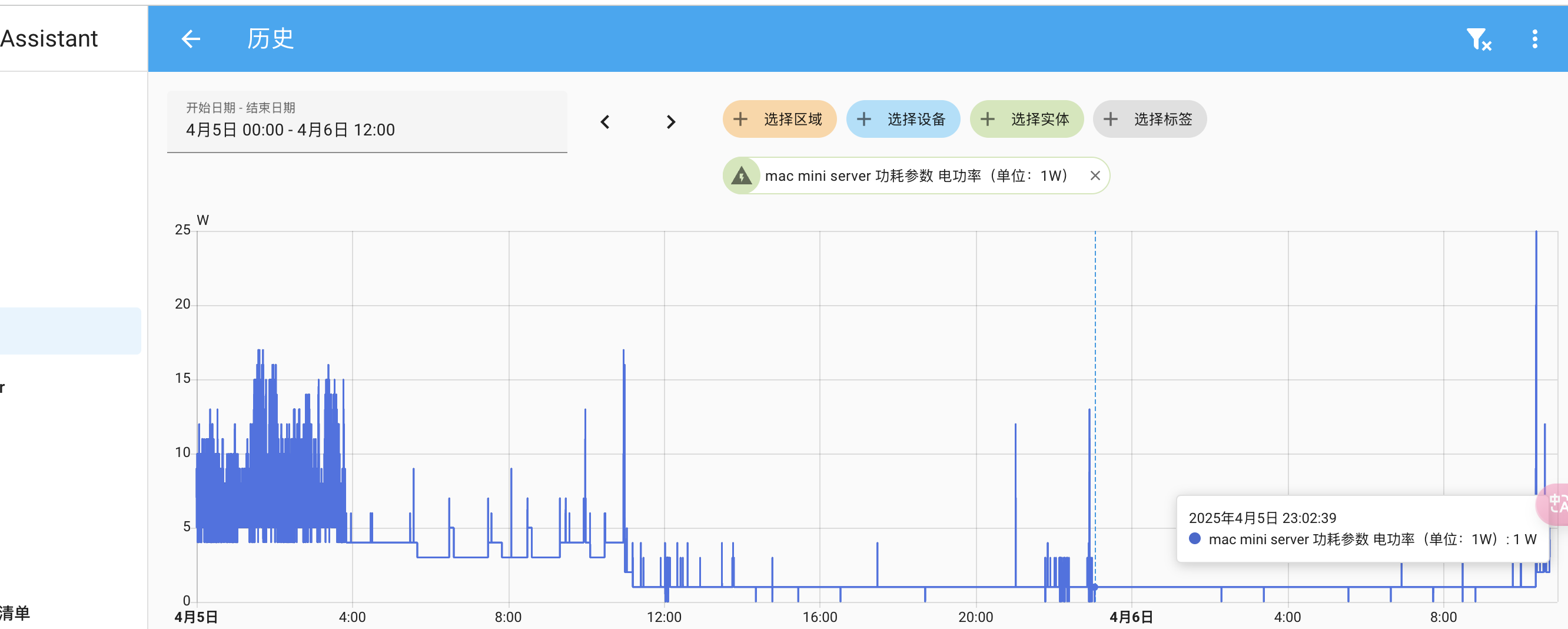Click the 12:00 x-axis label
Screen dimensions: 1568x629
663,617
